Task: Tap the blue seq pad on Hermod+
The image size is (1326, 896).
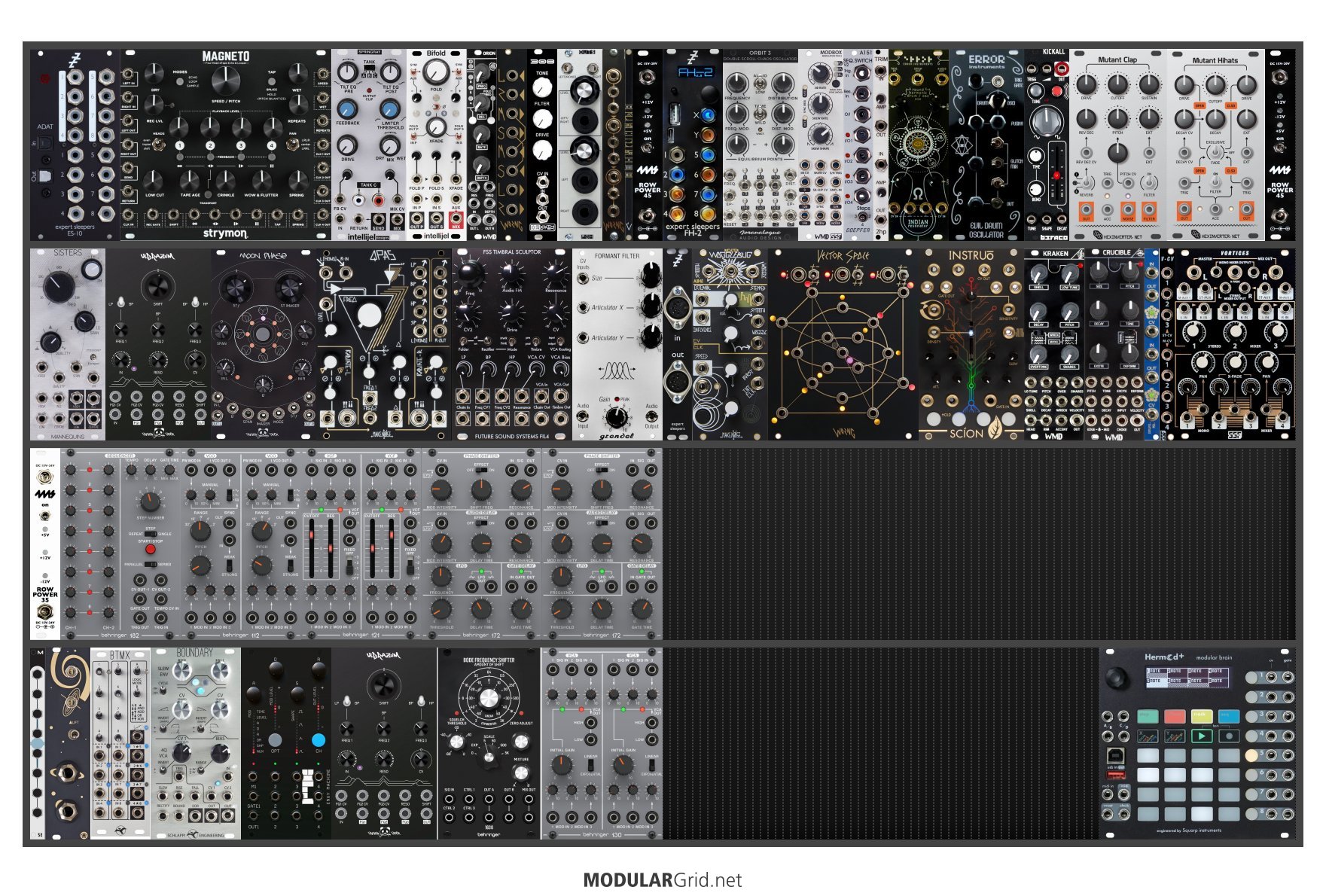Action: tap(1229, 715)
